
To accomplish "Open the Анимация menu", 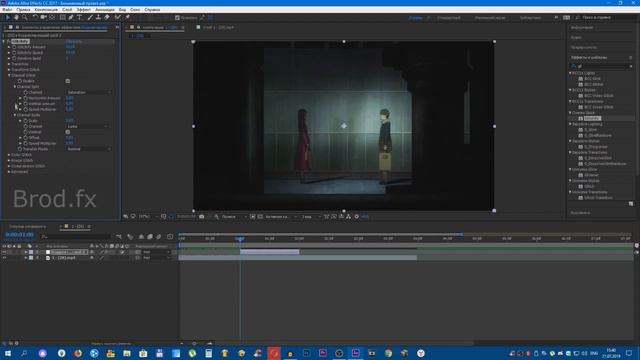I will pyautogui.click(x=105, y=9).
